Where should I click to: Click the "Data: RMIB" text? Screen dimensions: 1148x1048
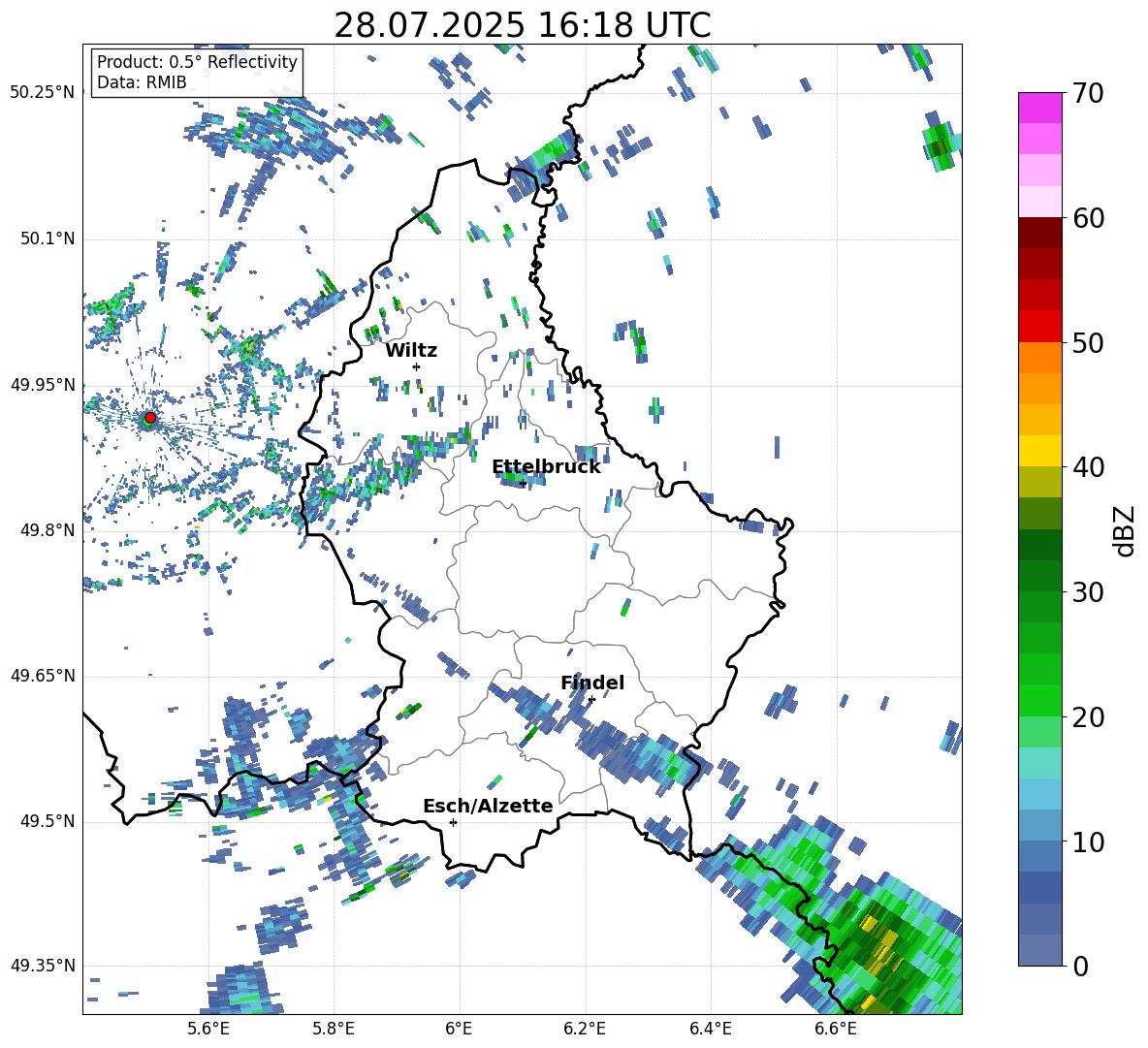(x=142, y=82)
